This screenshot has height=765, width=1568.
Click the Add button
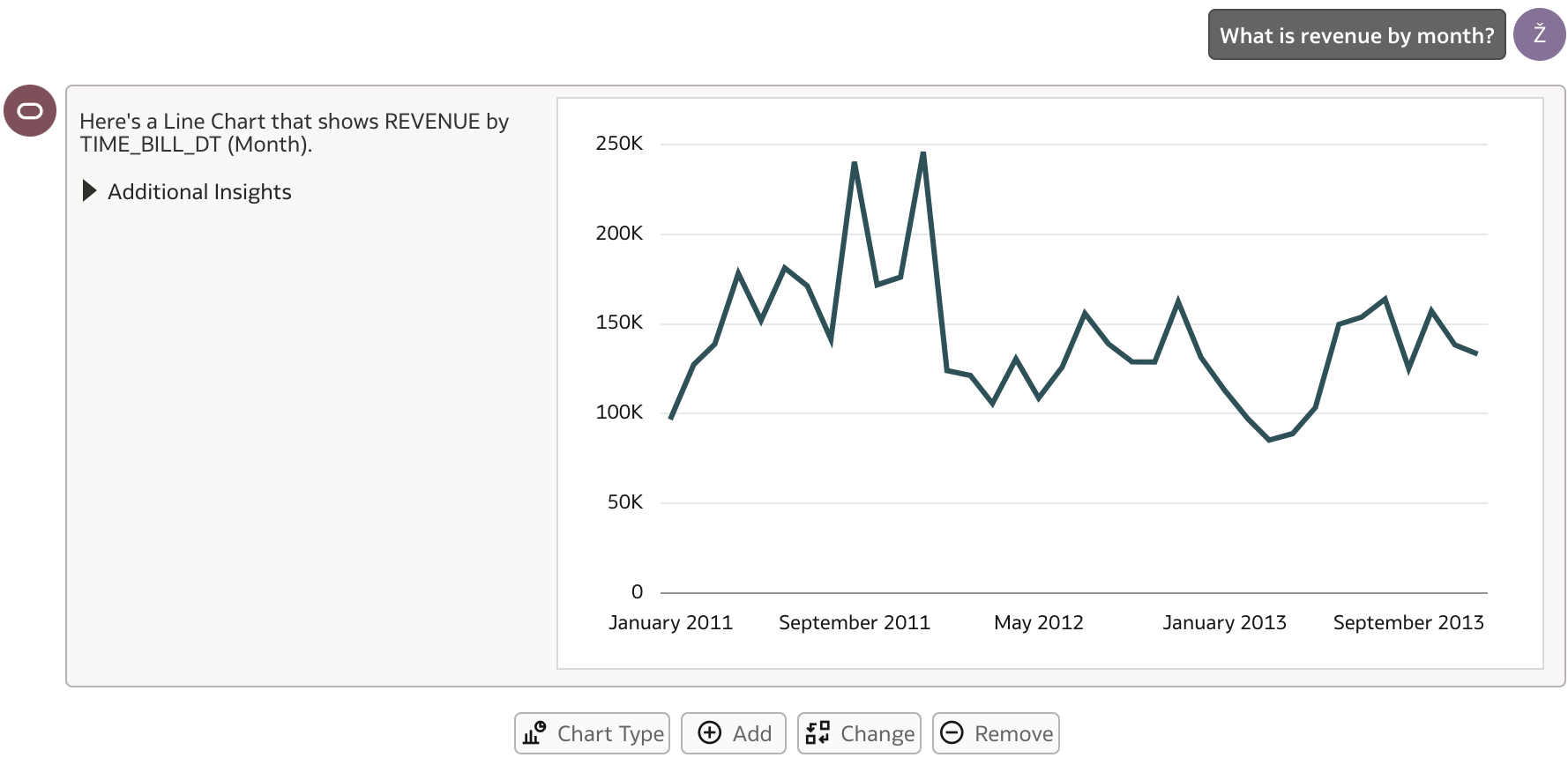pyautogui.click(x=733, y=733)
